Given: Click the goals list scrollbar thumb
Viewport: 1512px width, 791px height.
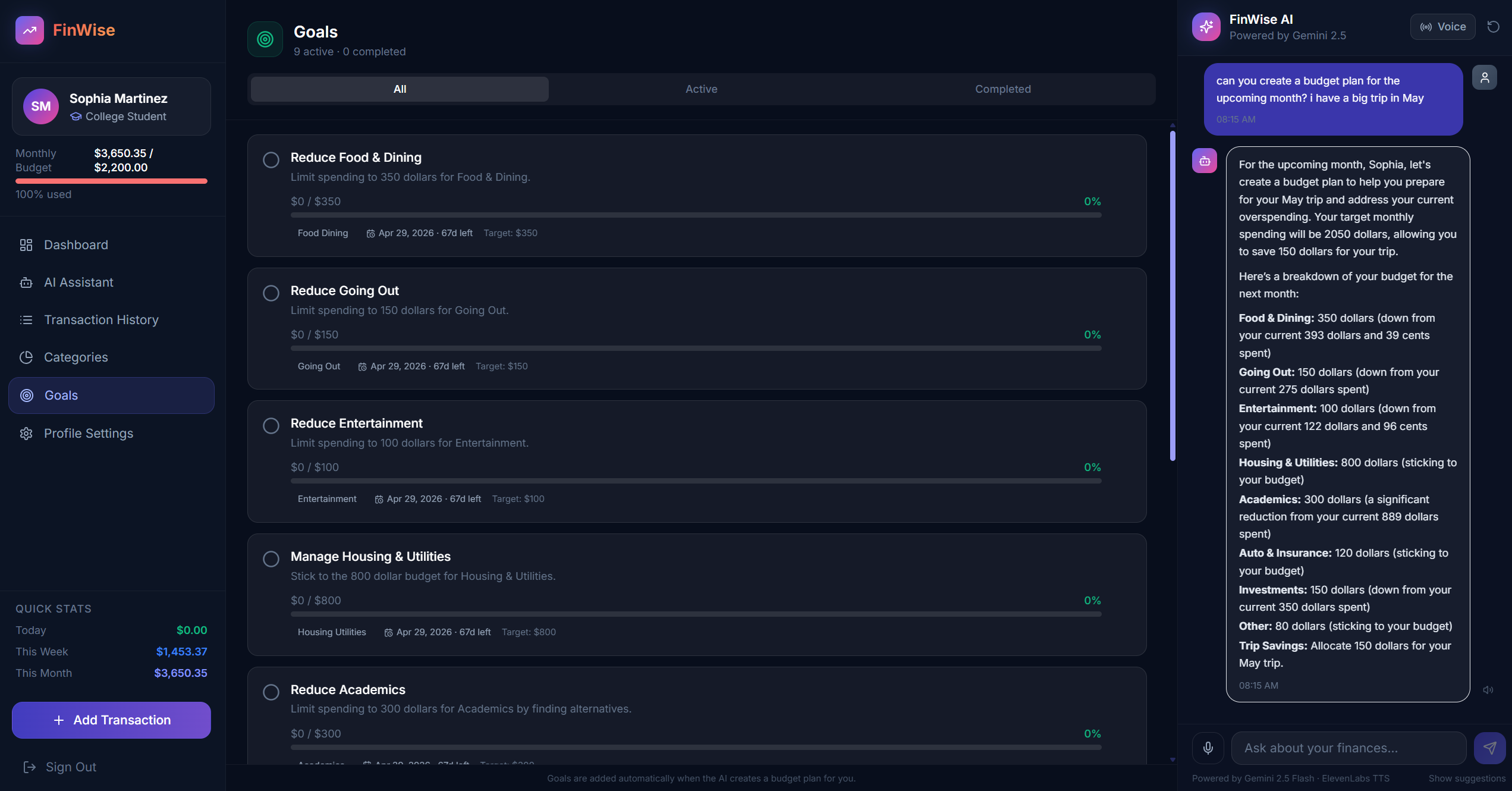Looking at the screenshot, I should point(1172,296).
